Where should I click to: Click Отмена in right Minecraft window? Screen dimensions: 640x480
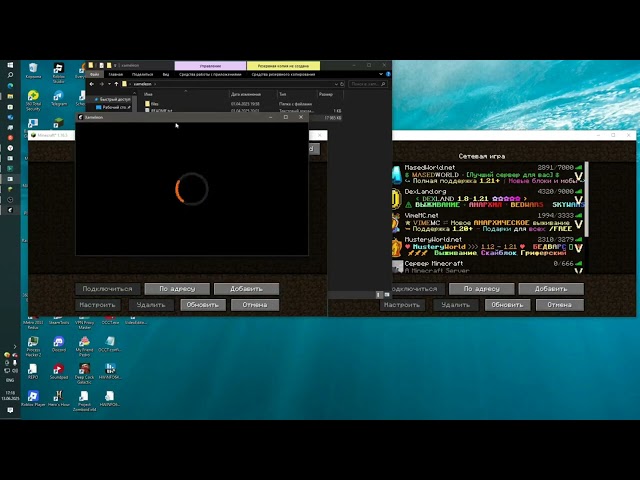(560, 304)
